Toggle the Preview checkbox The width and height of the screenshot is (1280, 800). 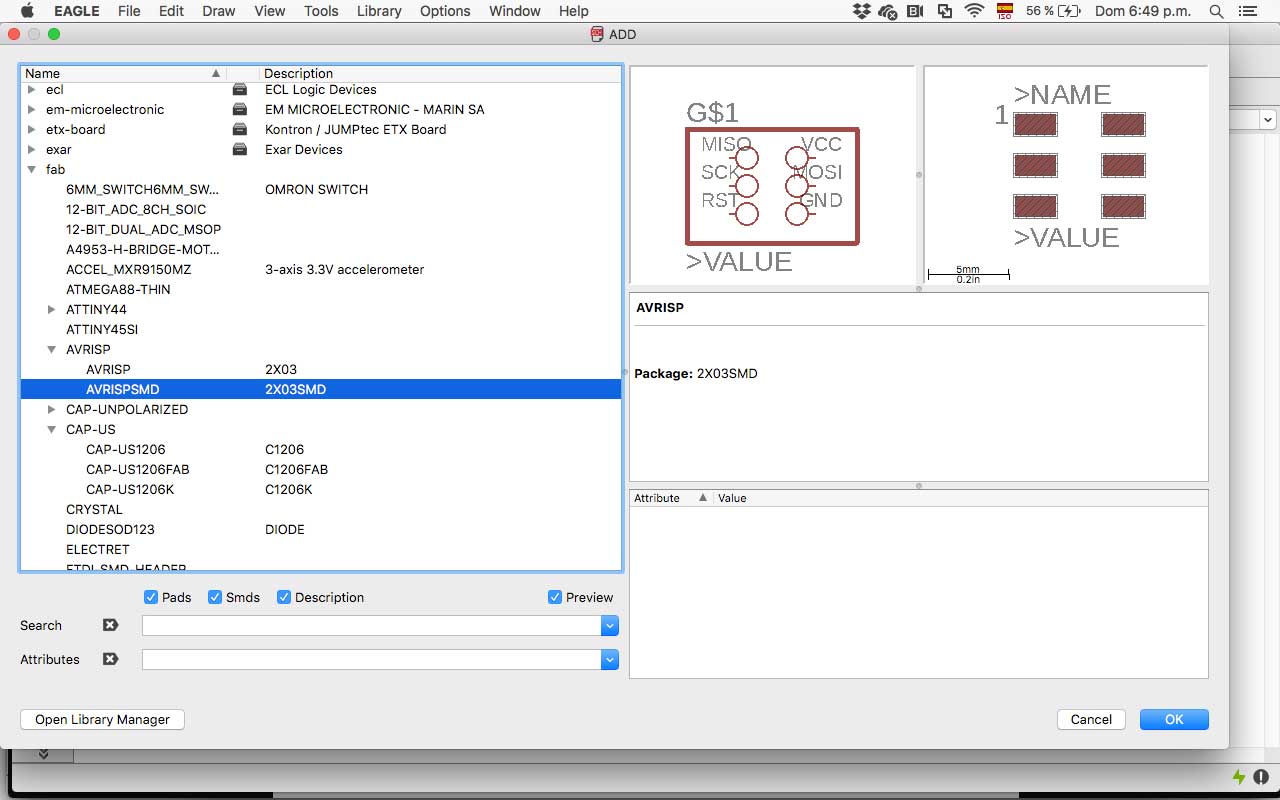pos(555,597)
